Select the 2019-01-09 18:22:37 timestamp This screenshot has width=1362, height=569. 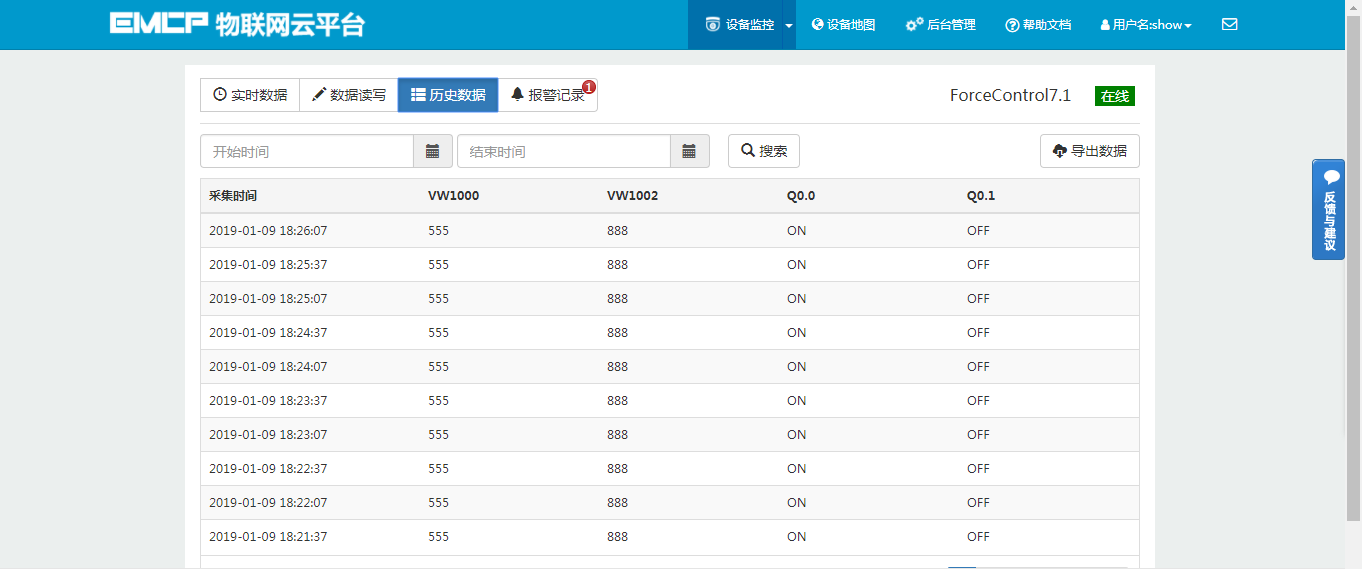point(268,468)
